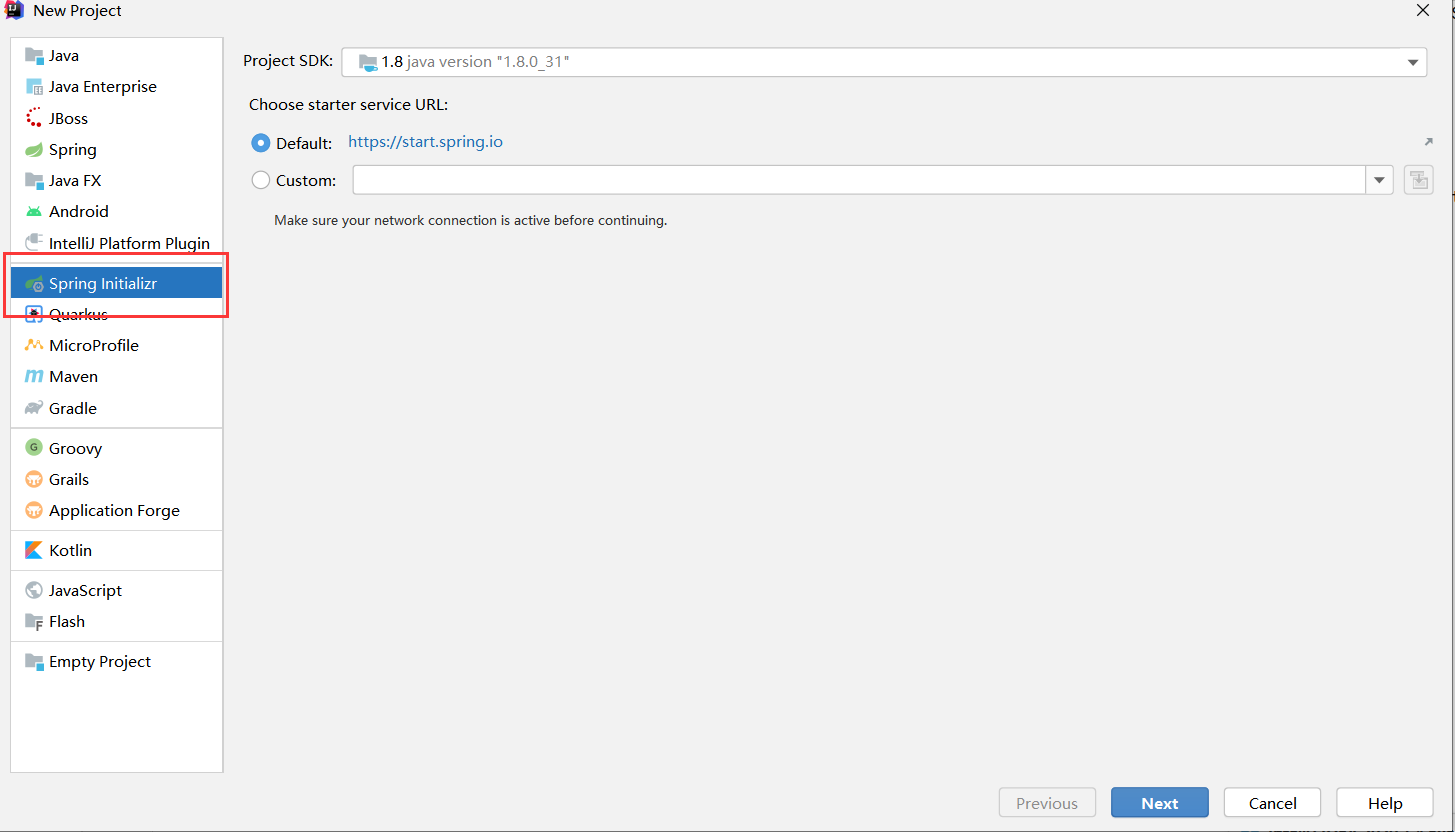Viewport: 1455px width, 832px height.
Task: Select Gradle project type
Action: (x=117, y=408)
